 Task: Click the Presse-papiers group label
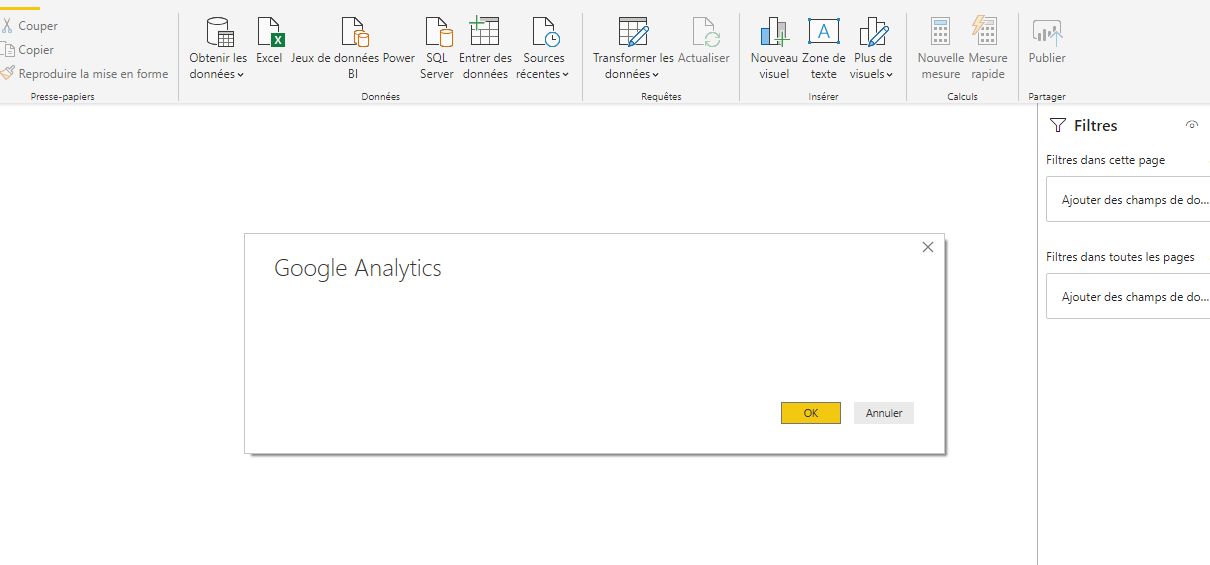(x=63, y=97)
